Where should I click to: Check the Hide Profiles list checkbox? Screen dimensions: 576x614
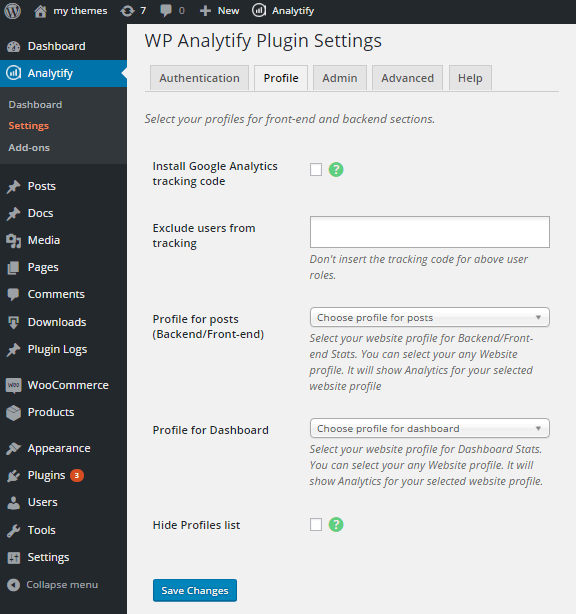coord(316,524)
